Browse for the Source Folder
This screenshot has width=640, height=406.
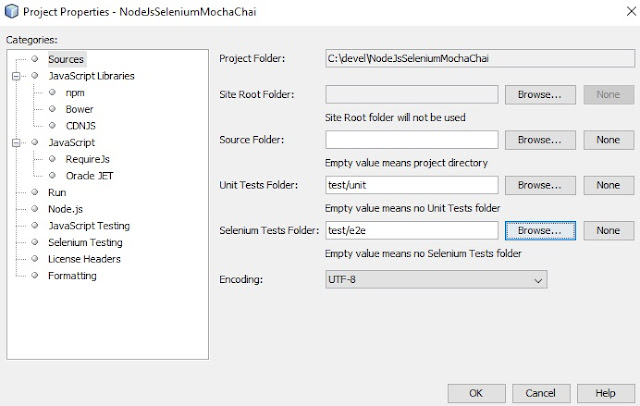(540, 140)
